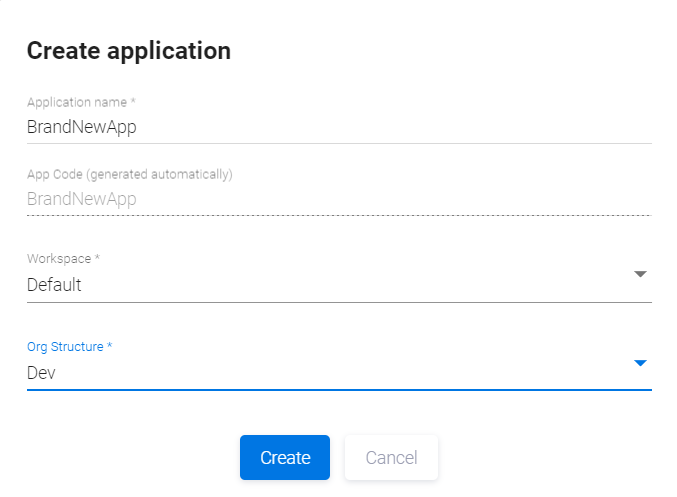Click the "App Code (generated automatically)" label
Viewport: 677px width, 497px height.
[x=130, y=175]
